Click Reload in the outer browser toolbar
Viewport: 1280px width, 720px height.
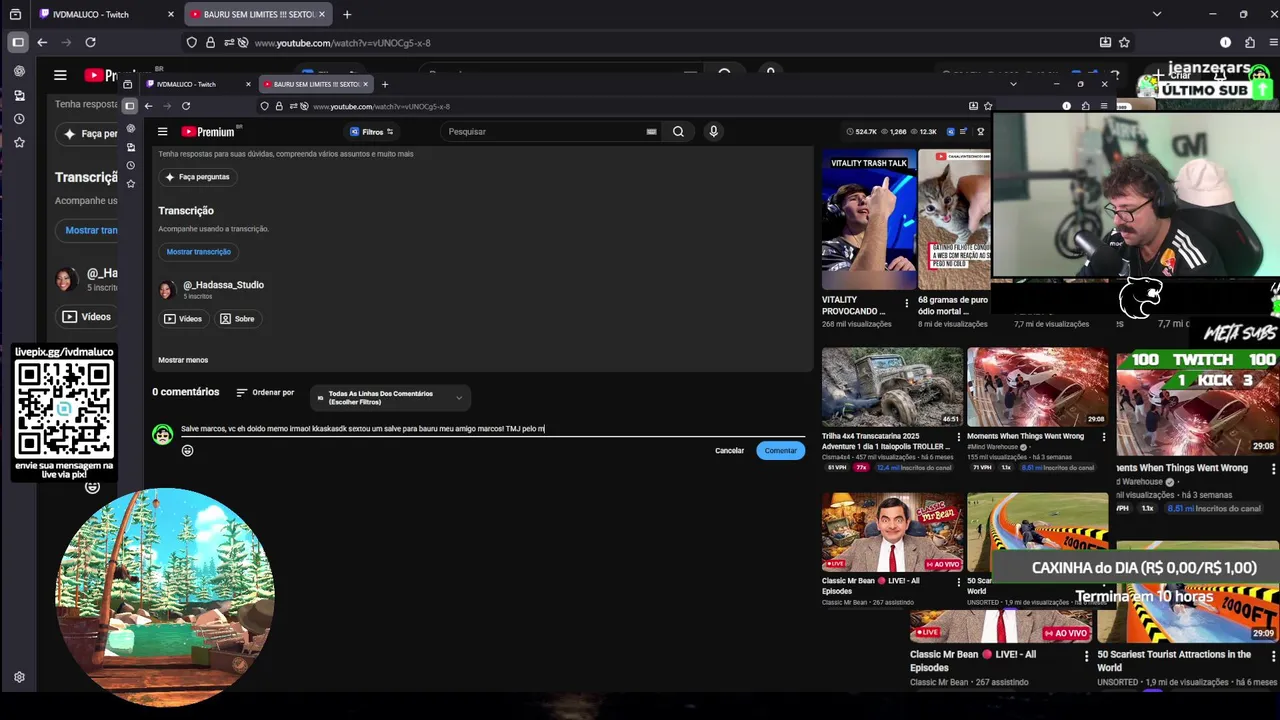point(90,42)
